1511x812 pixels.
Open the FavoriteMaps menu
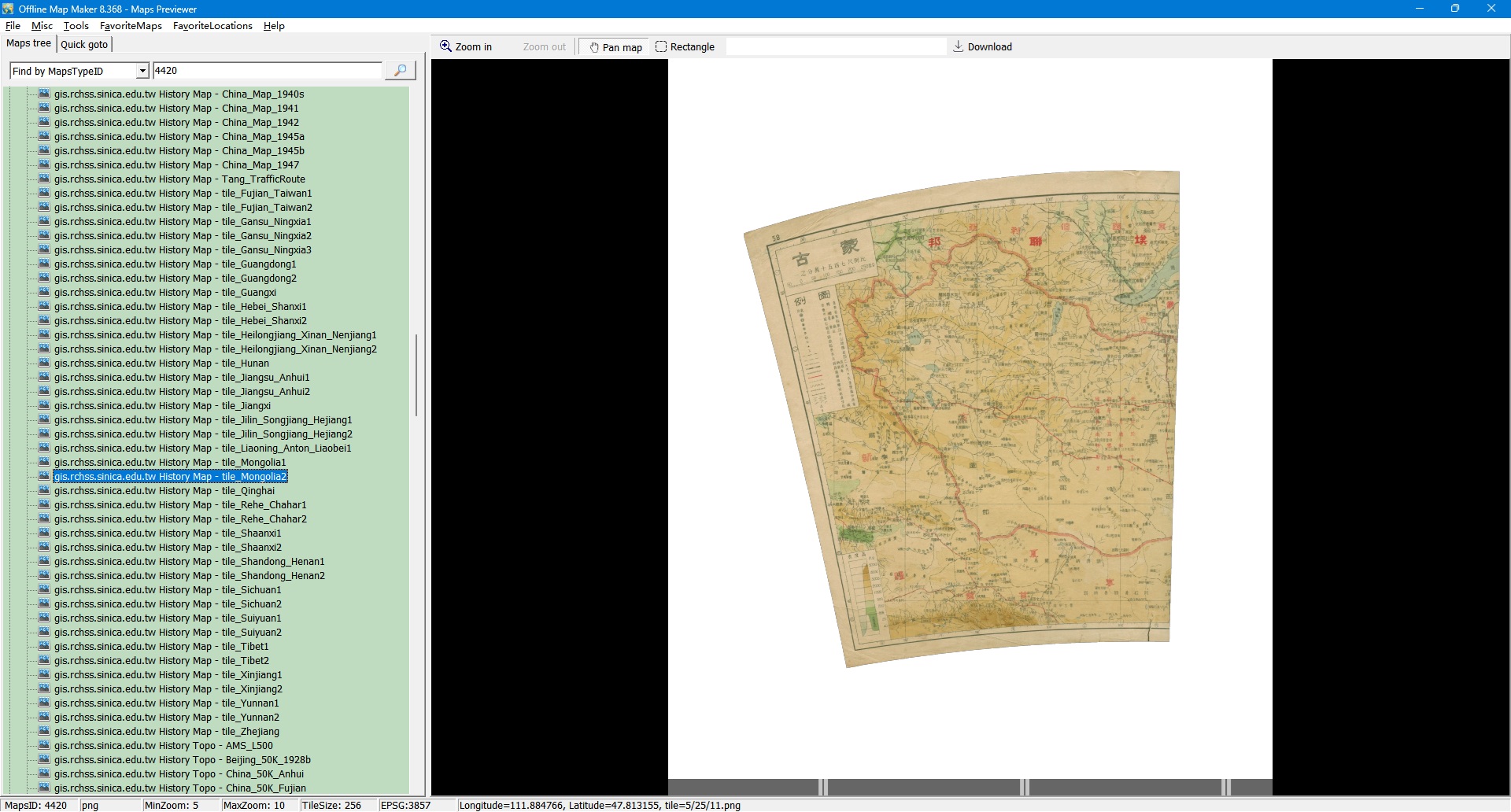(131, 26)
